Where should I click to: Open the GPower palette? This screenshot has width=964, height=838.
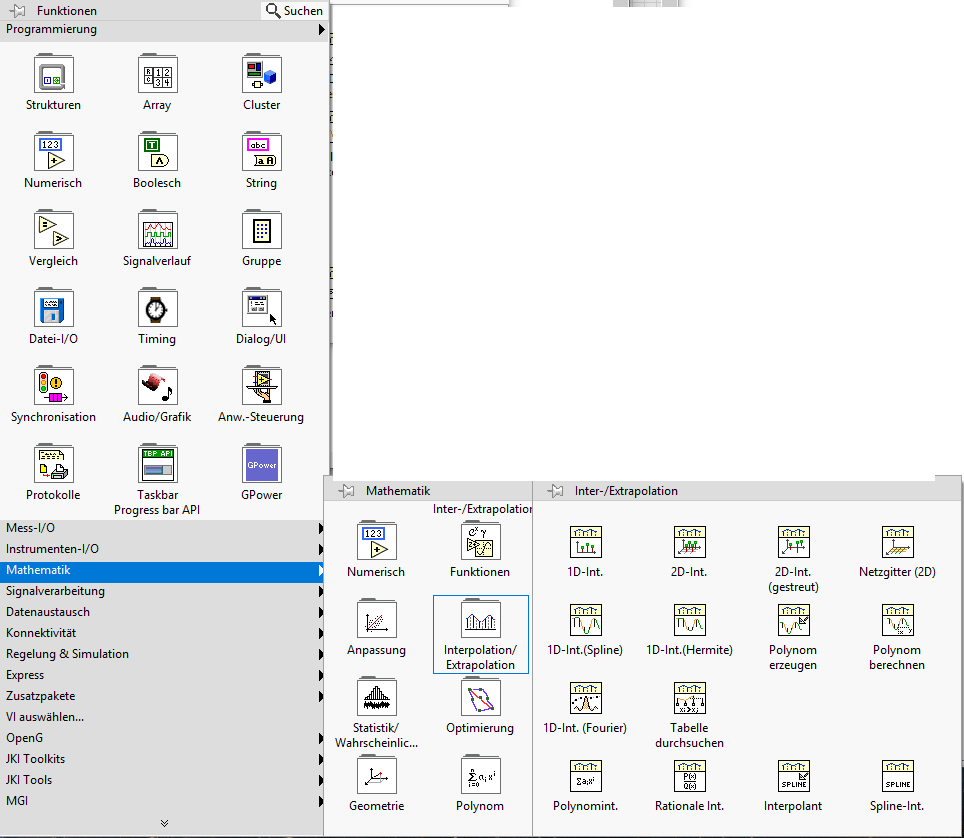click(262, 465)
